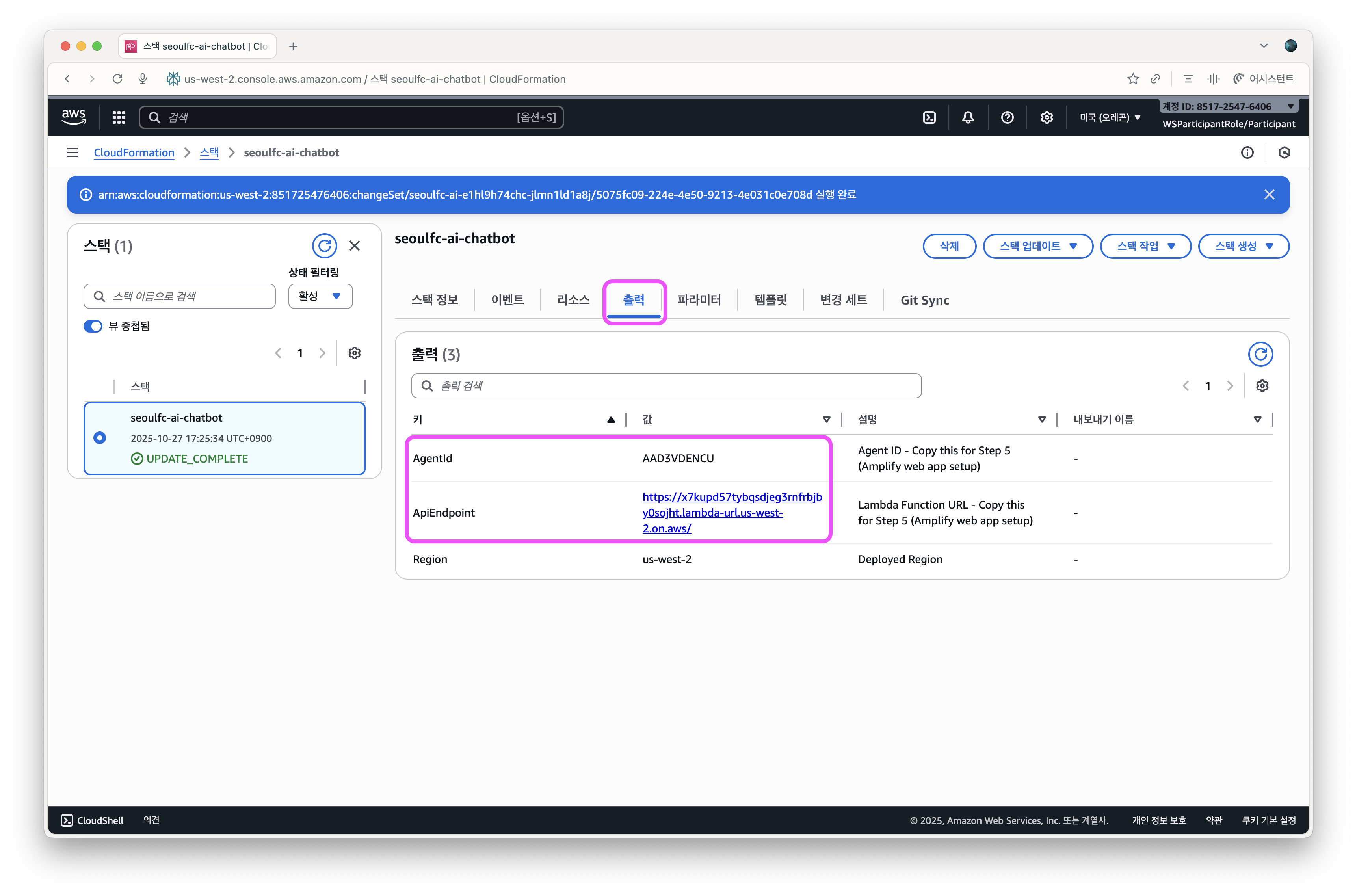The width and height of the screenshot is (1357, 896).
Task: Close the stacks side panel
Action: click(x=355, y=246)
